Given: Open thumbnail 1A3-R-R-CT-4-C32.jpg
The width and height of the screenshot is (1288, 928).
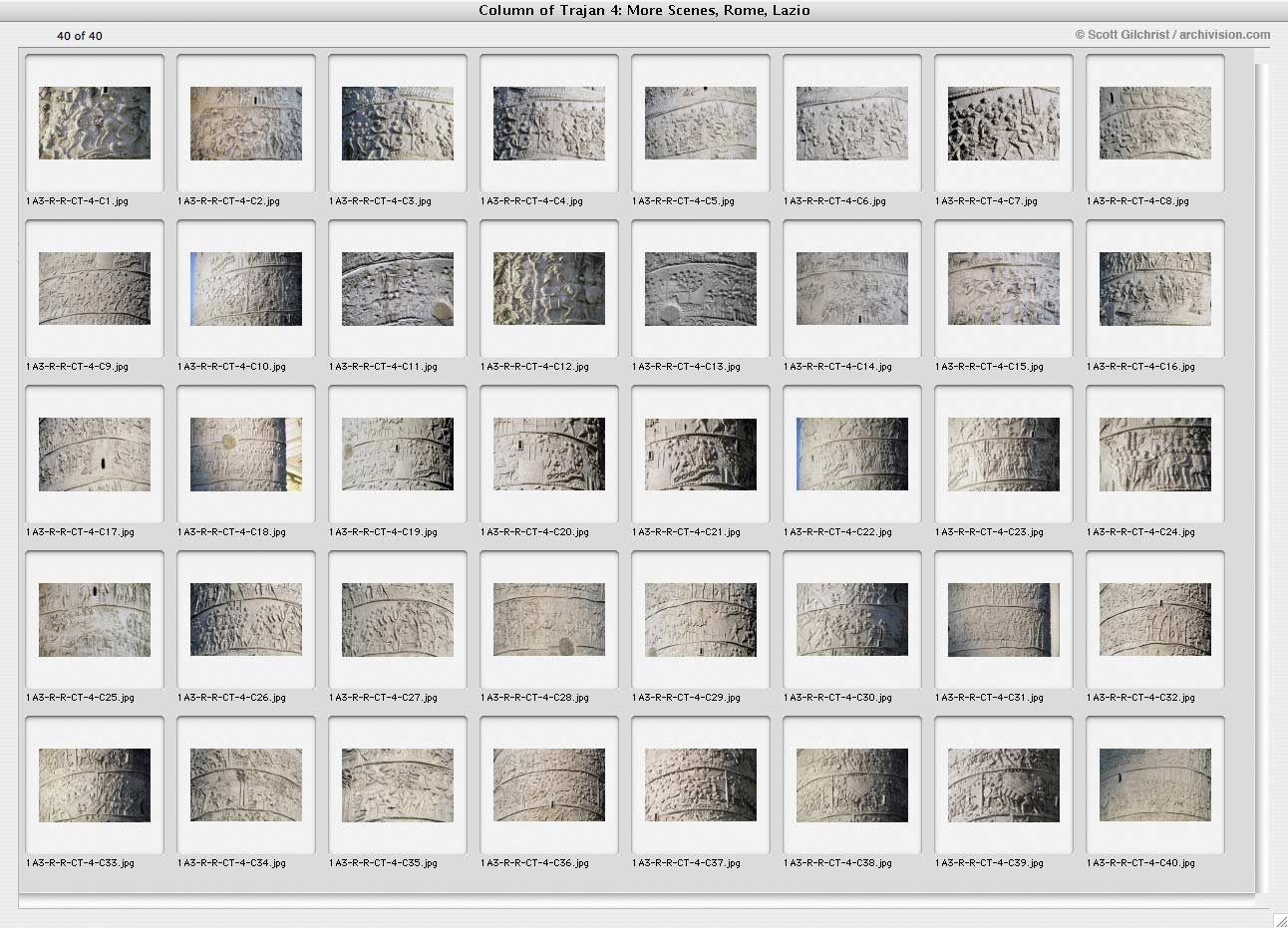Looking at the screenshot, I should coord(1155,619).
